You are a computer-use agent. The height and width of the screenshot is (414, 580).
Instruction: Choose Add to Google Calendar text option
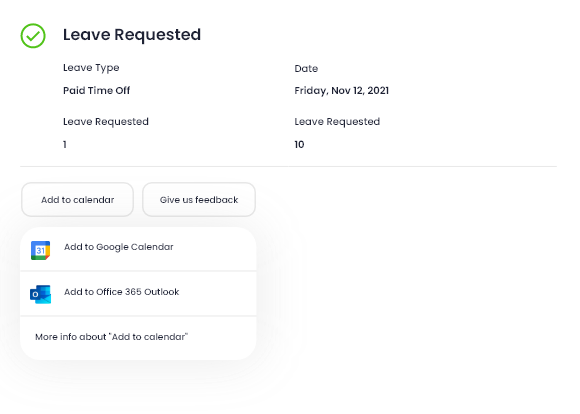[119, 247]
